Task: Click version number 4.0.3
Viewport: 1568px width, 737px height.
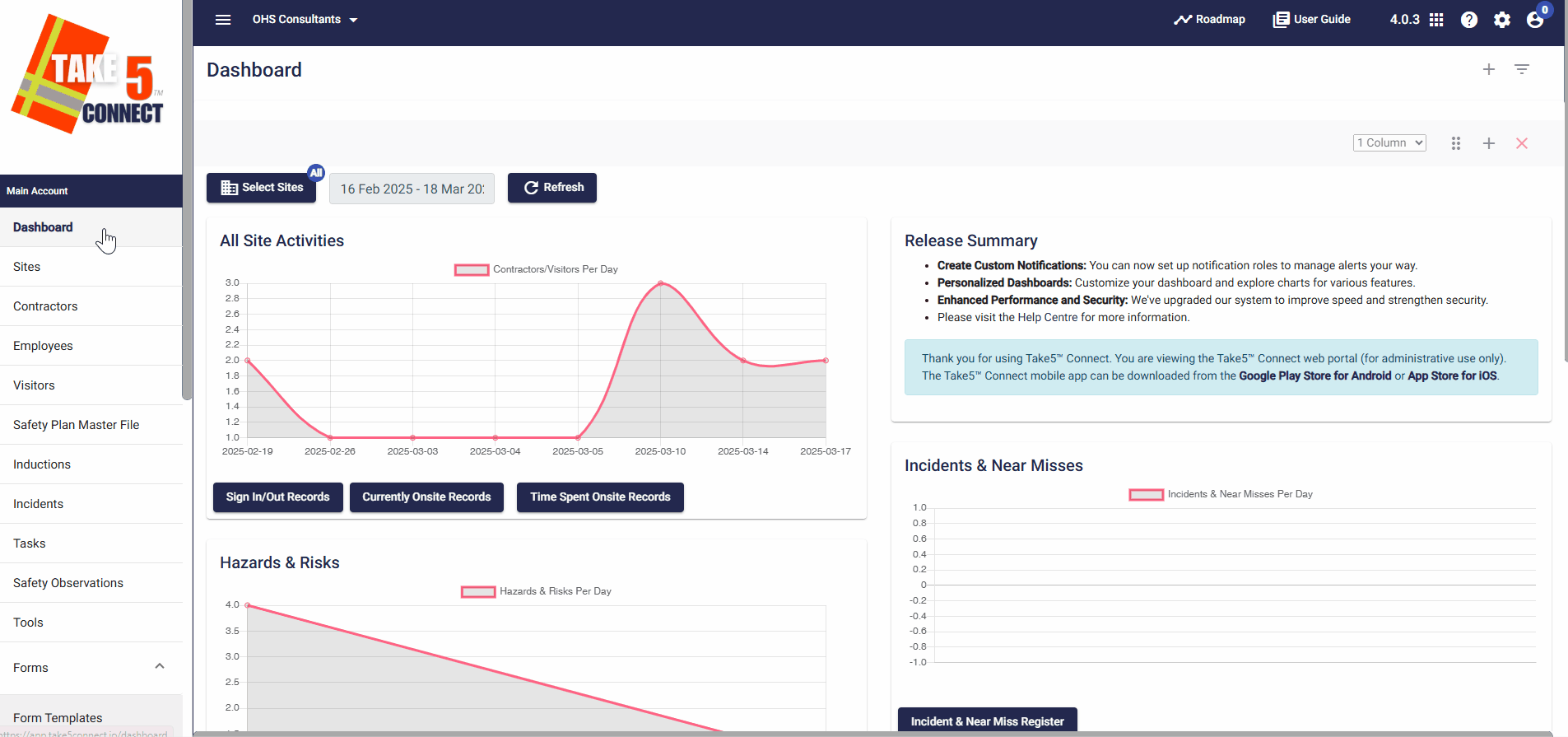Action: (x=1404, y=20)
